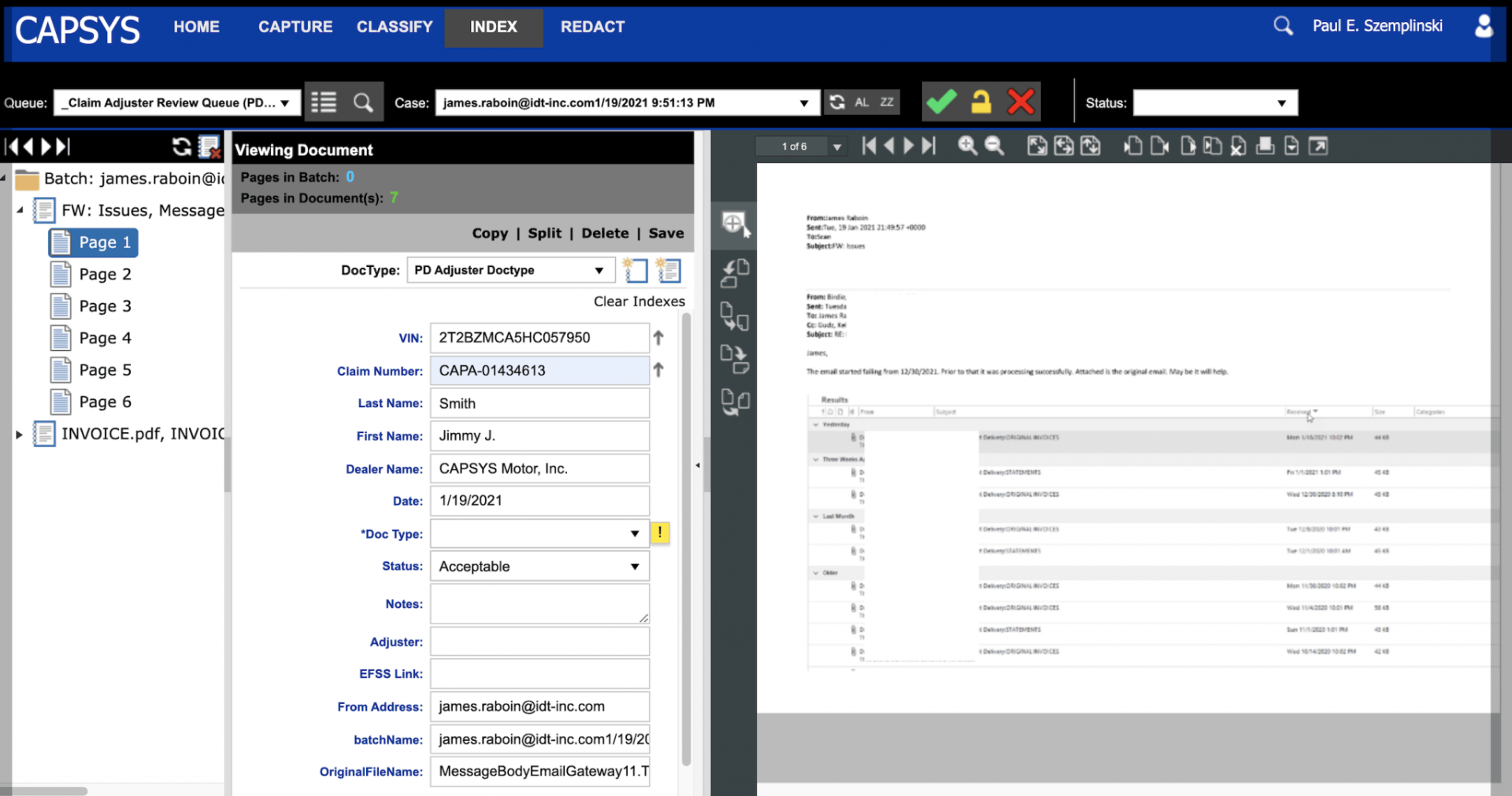
Task: Select Page 3 in the document tree
Action: (103, 305)
